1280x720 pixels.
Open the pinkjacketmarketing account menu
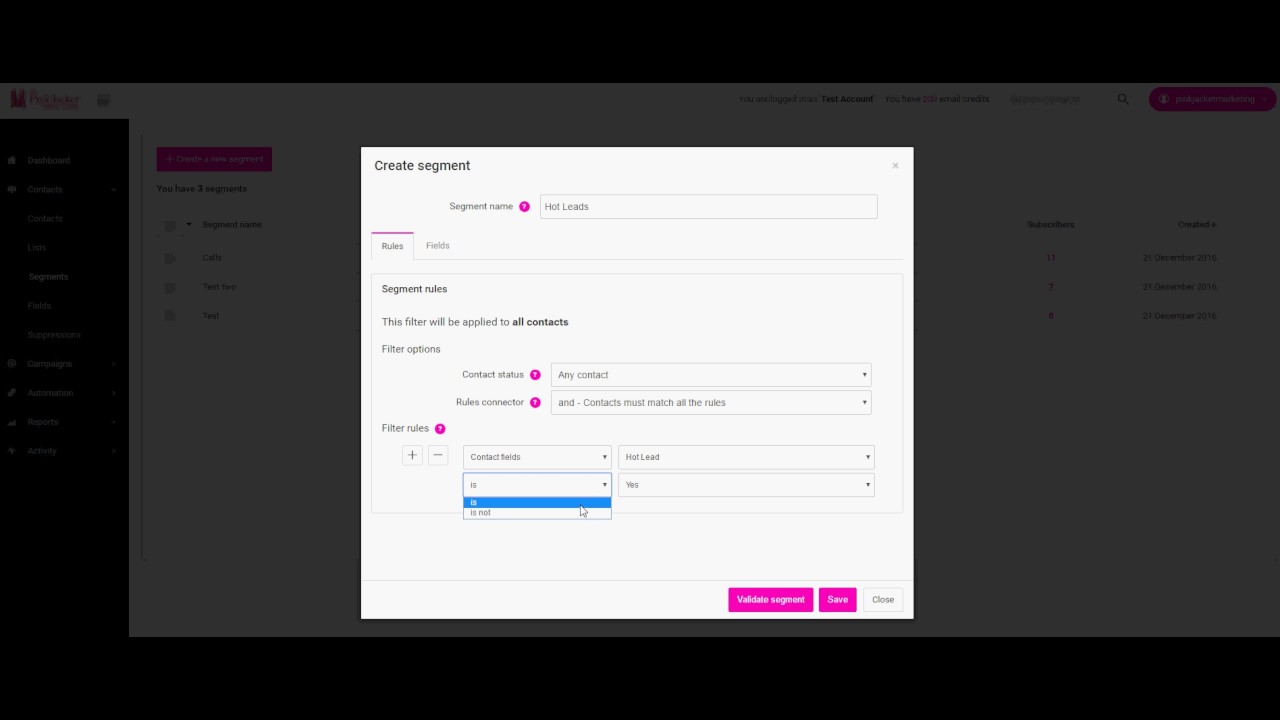point(1212,99)
